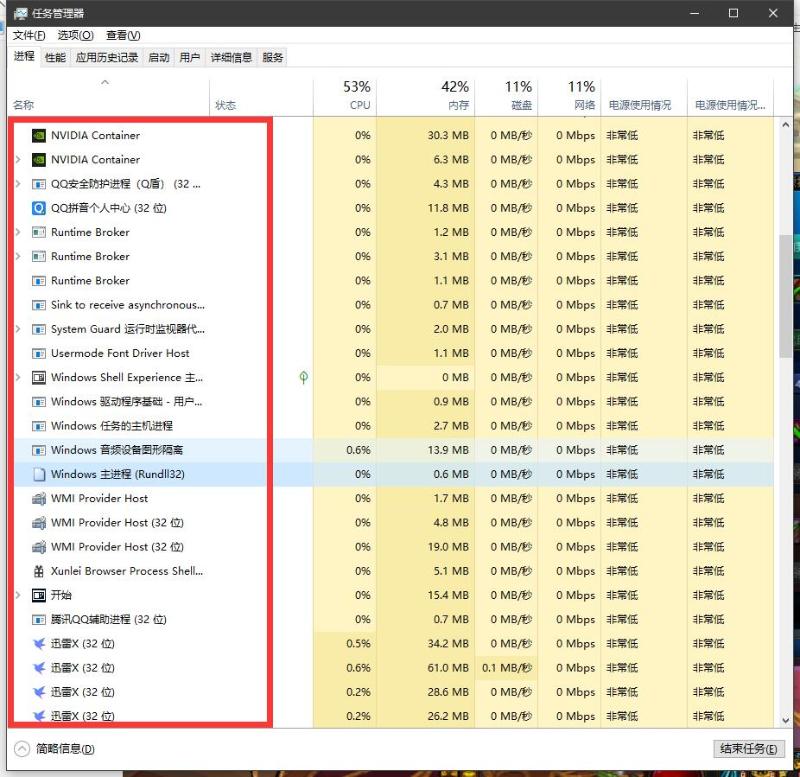Click the scrollbar down arrow

786,720
